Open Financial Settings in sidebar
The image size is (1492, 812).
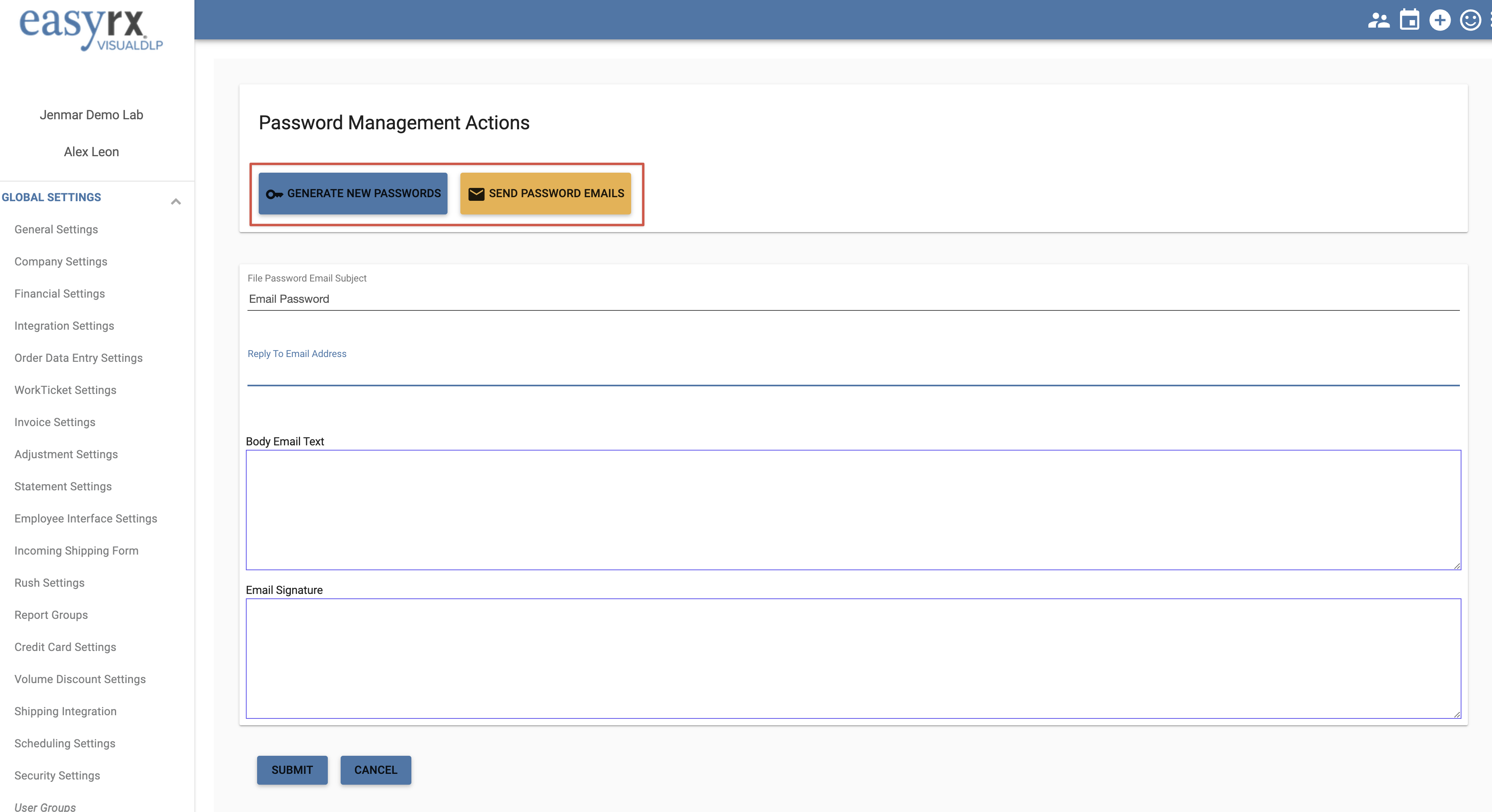click(x=60, y=294)
